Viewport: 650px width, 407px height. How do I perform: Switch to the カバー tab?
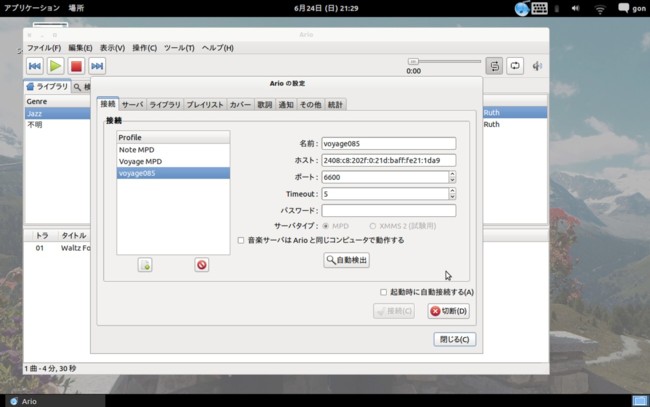click(240, 104)
